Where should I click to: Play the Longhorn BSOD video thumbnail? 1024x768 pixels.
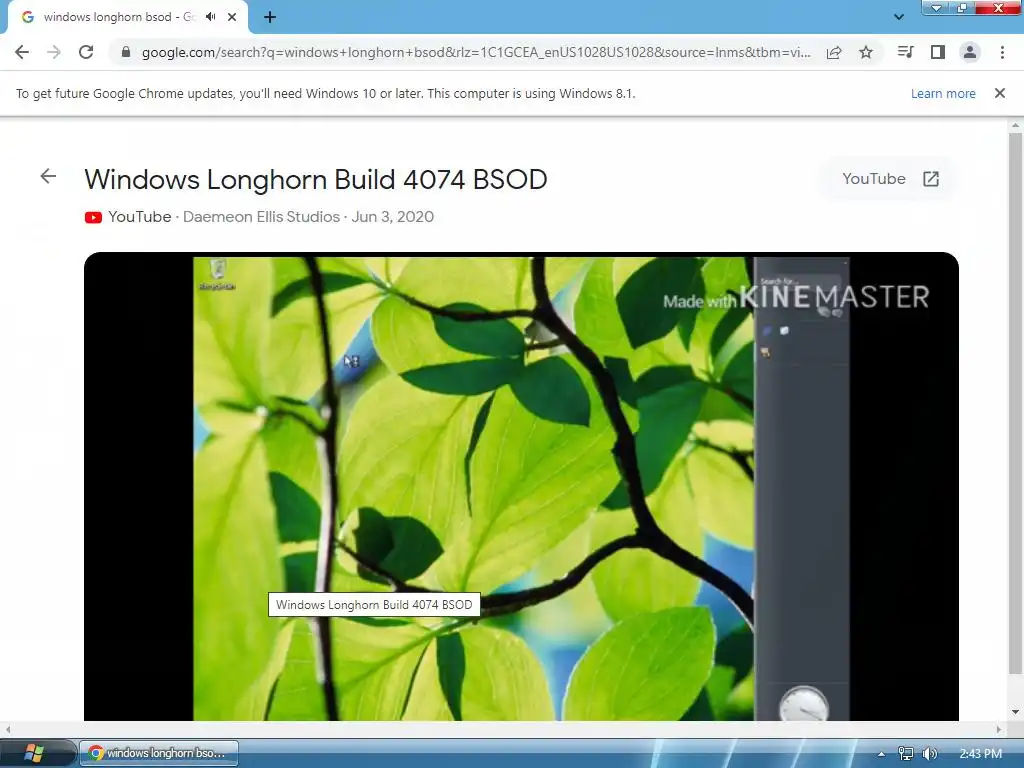pos(521,487)
